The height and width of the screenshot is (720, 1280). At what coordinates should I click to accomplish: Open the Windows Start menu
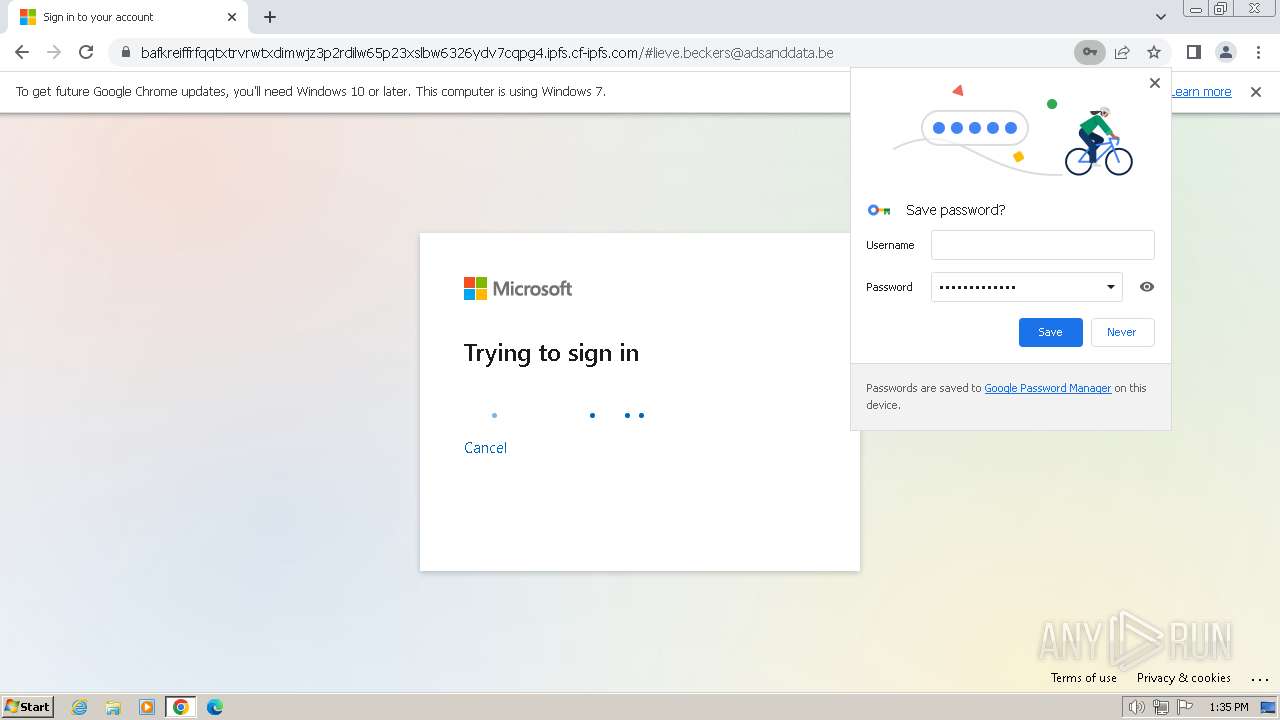click(28, 707)
